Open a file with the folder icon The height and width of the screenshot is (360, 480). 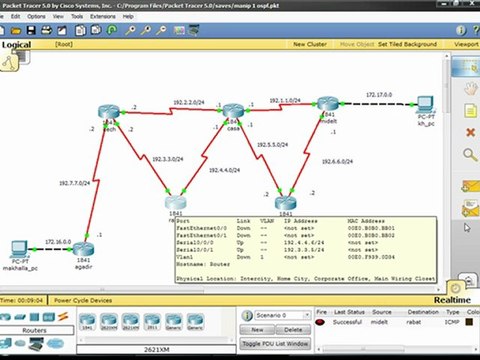click(15, 31)
